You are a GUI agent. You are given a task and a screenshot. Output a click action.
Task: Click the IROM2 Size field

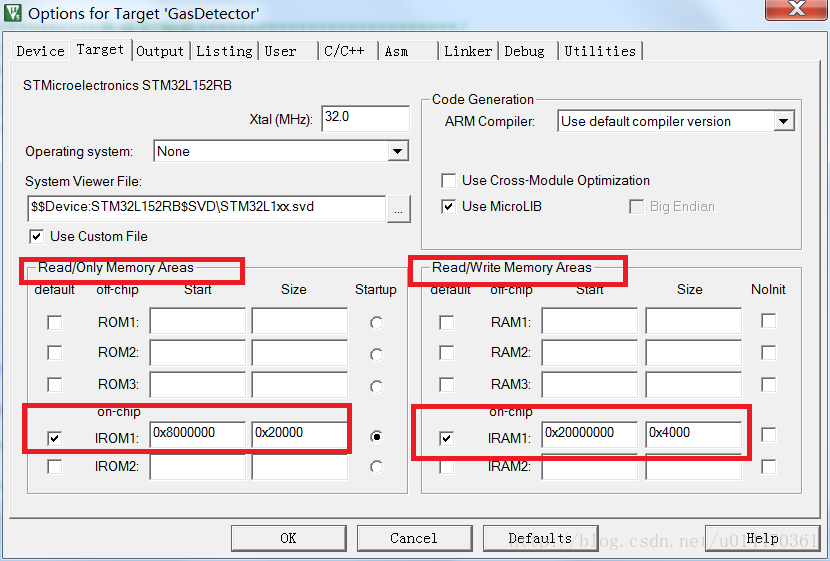pyautogui.click(x=300, y=467)
